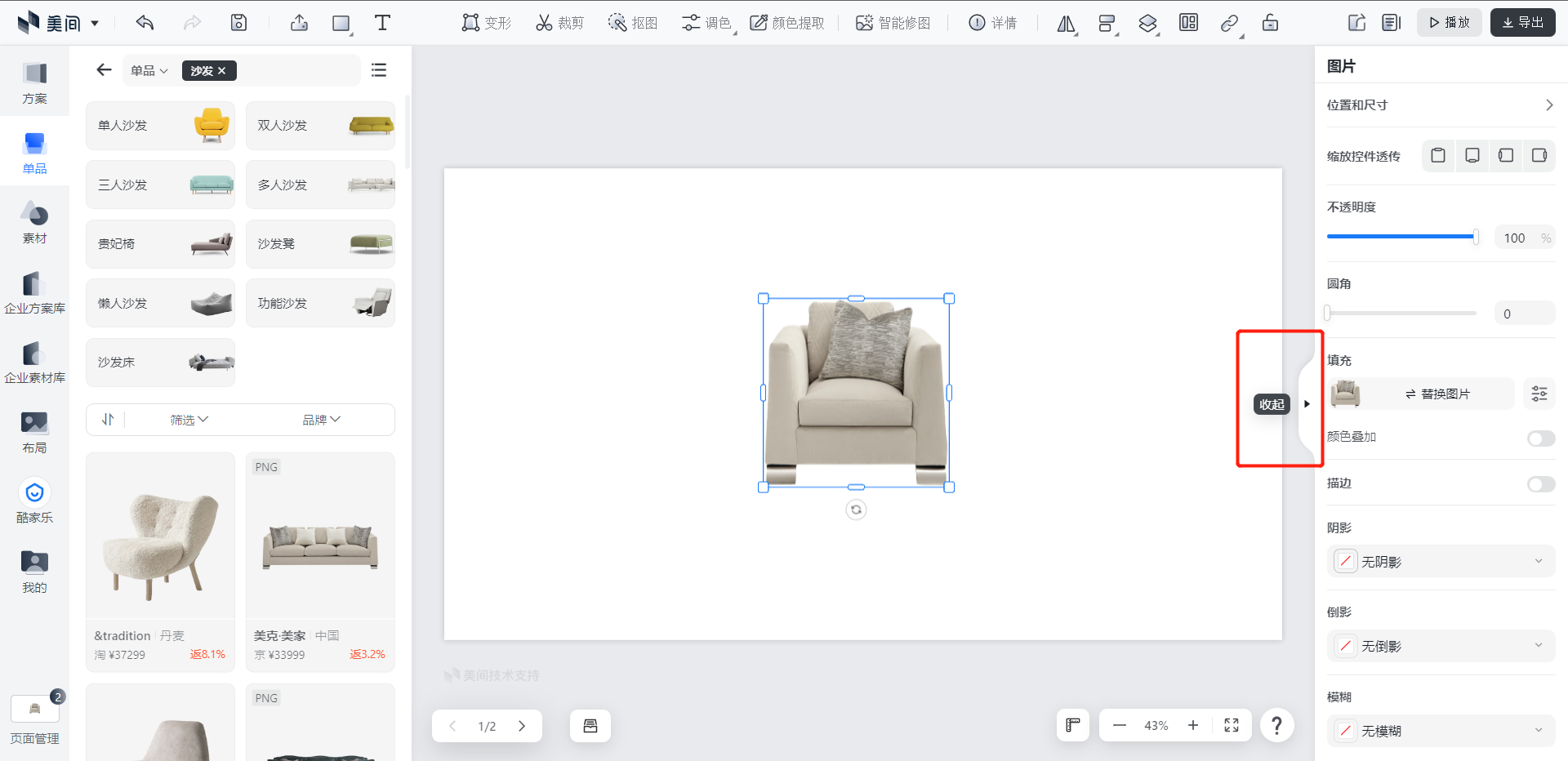
Task: Click the 播放 play button
Action: click(1449, 23)
